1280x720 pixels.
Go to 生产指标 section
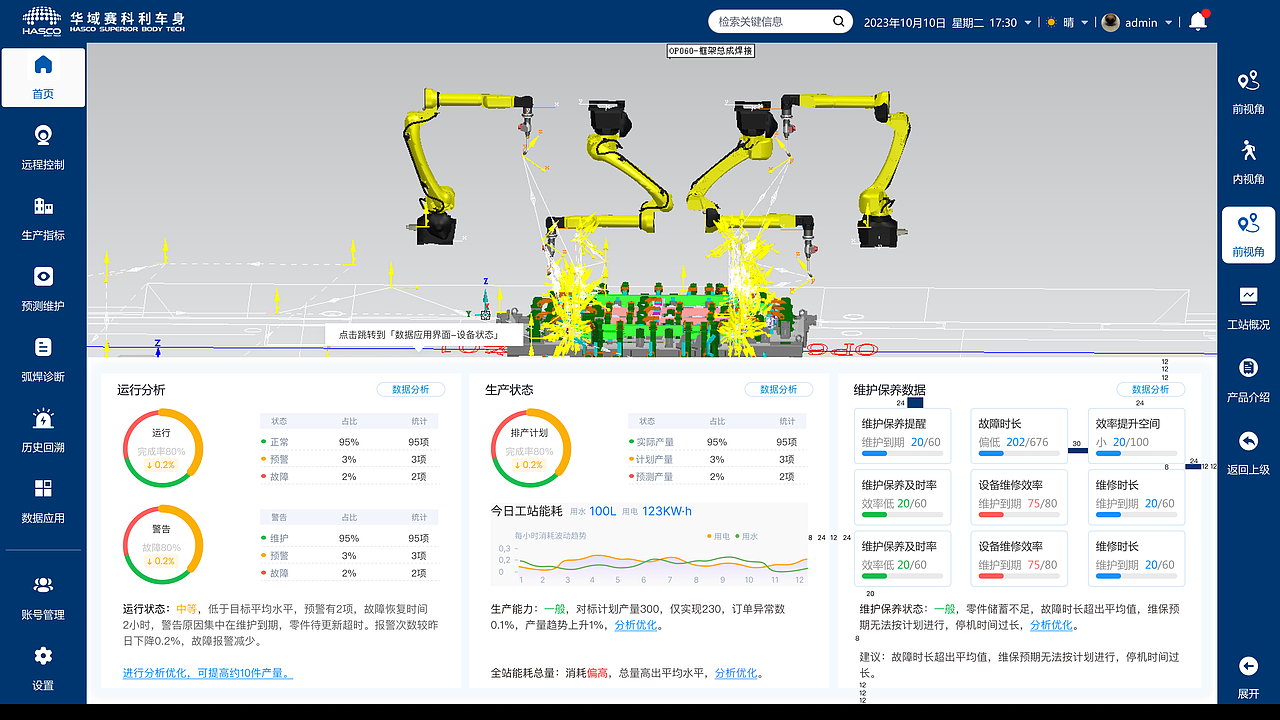coord(43,219)
